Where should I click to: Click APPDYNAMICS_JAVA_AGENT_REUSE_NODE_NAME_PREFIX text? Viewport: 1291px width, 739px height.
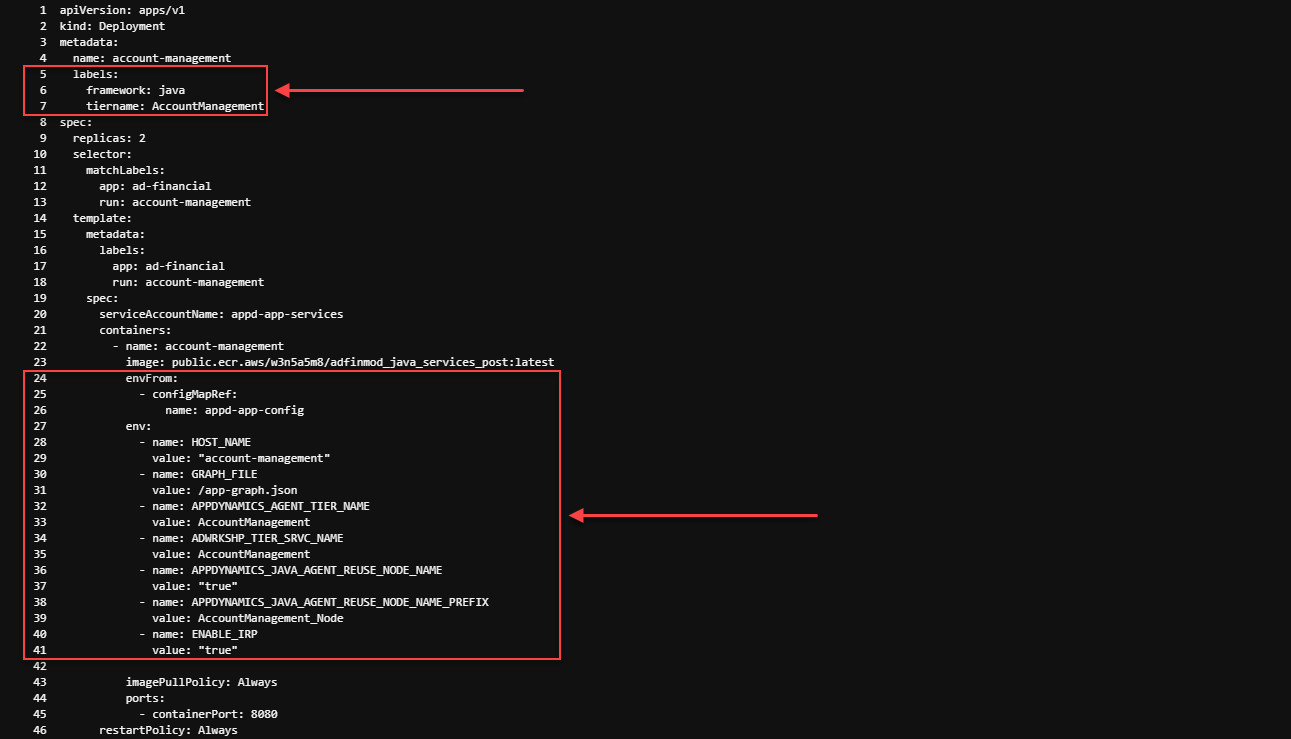point(340,602)
